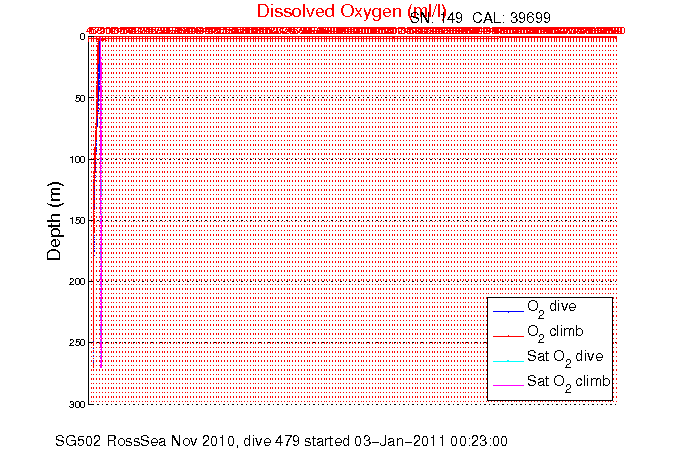The height and width of the screenshot is (454, 681).
Task: Click the cyan line sample for Sat O2 dive
Action: 508,359
